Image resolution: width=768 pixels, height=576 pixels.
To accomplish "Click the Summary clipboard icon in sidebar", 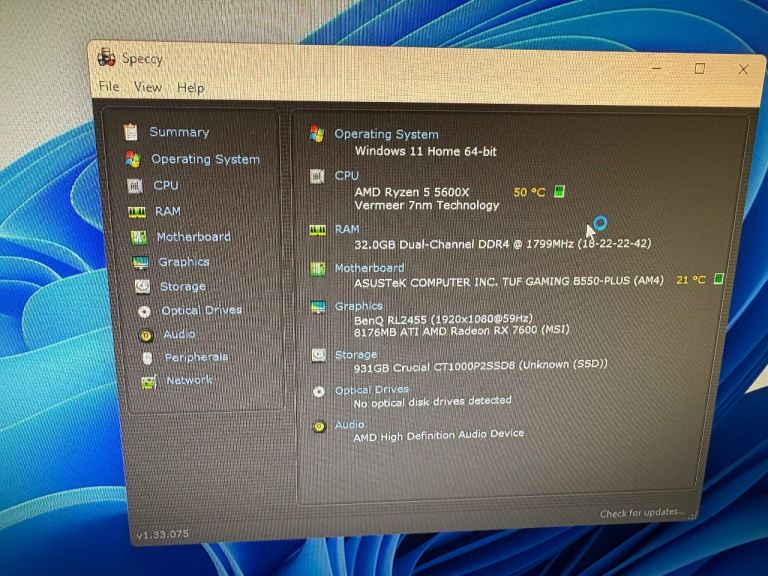I will 130,132.
